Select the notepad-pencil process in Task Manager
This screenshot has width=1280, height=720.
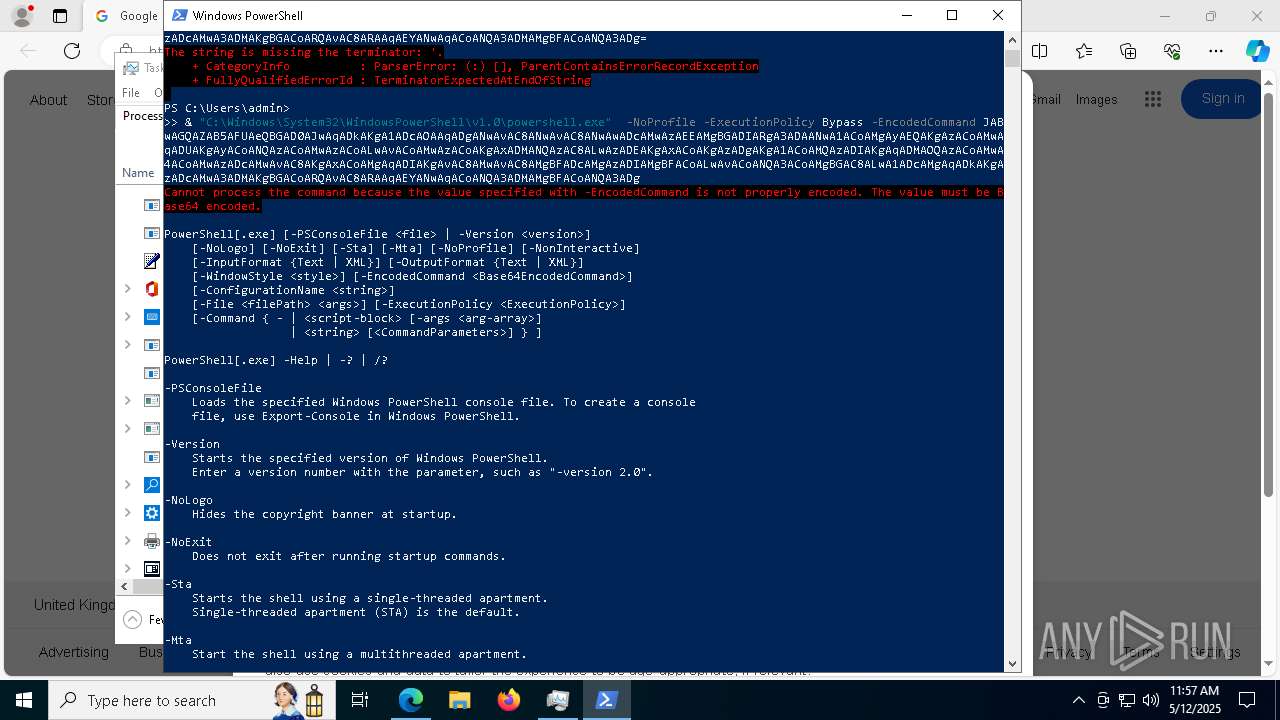[152, 261]
